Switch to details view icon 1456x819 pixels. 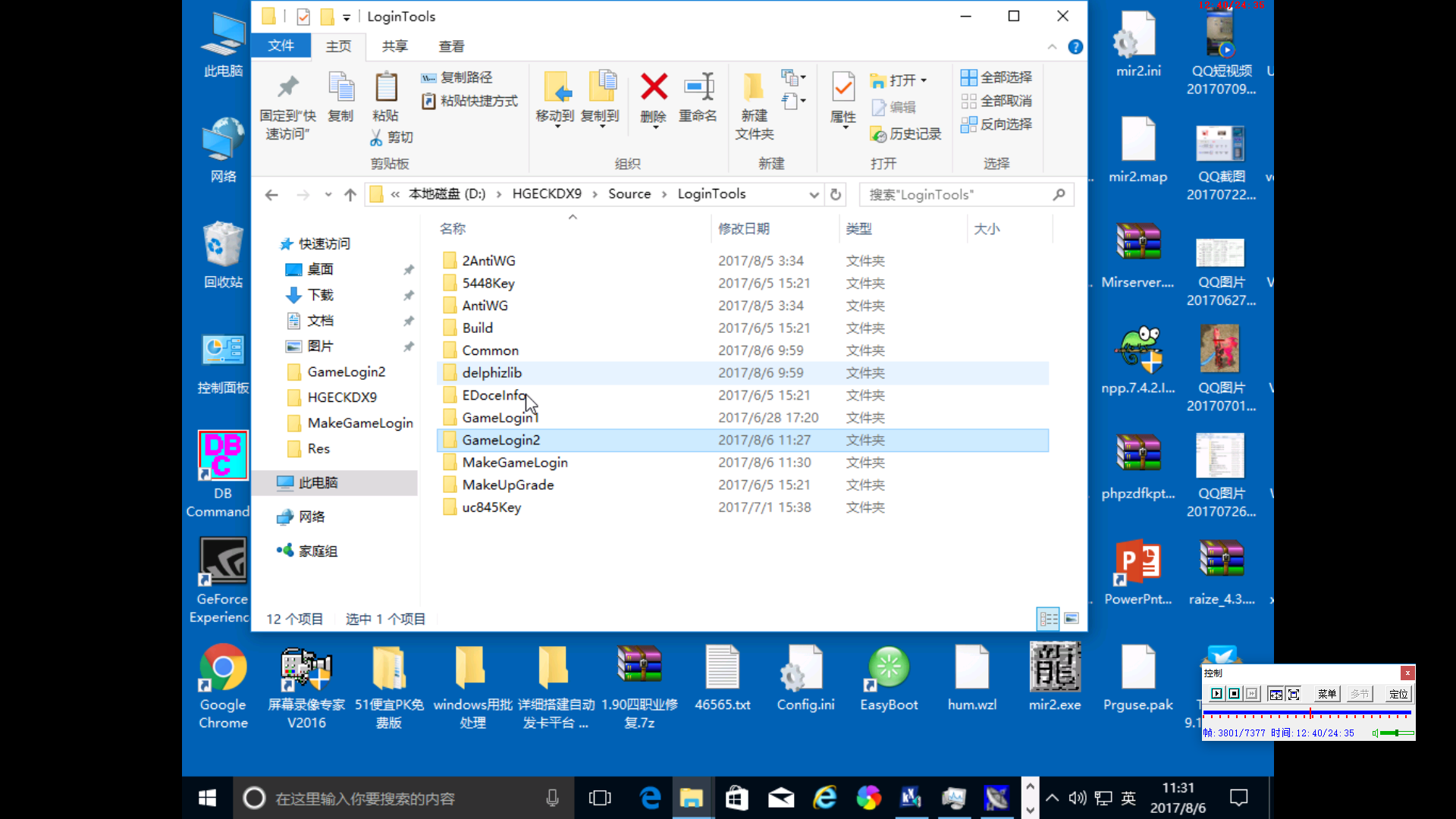[1048, 620]
